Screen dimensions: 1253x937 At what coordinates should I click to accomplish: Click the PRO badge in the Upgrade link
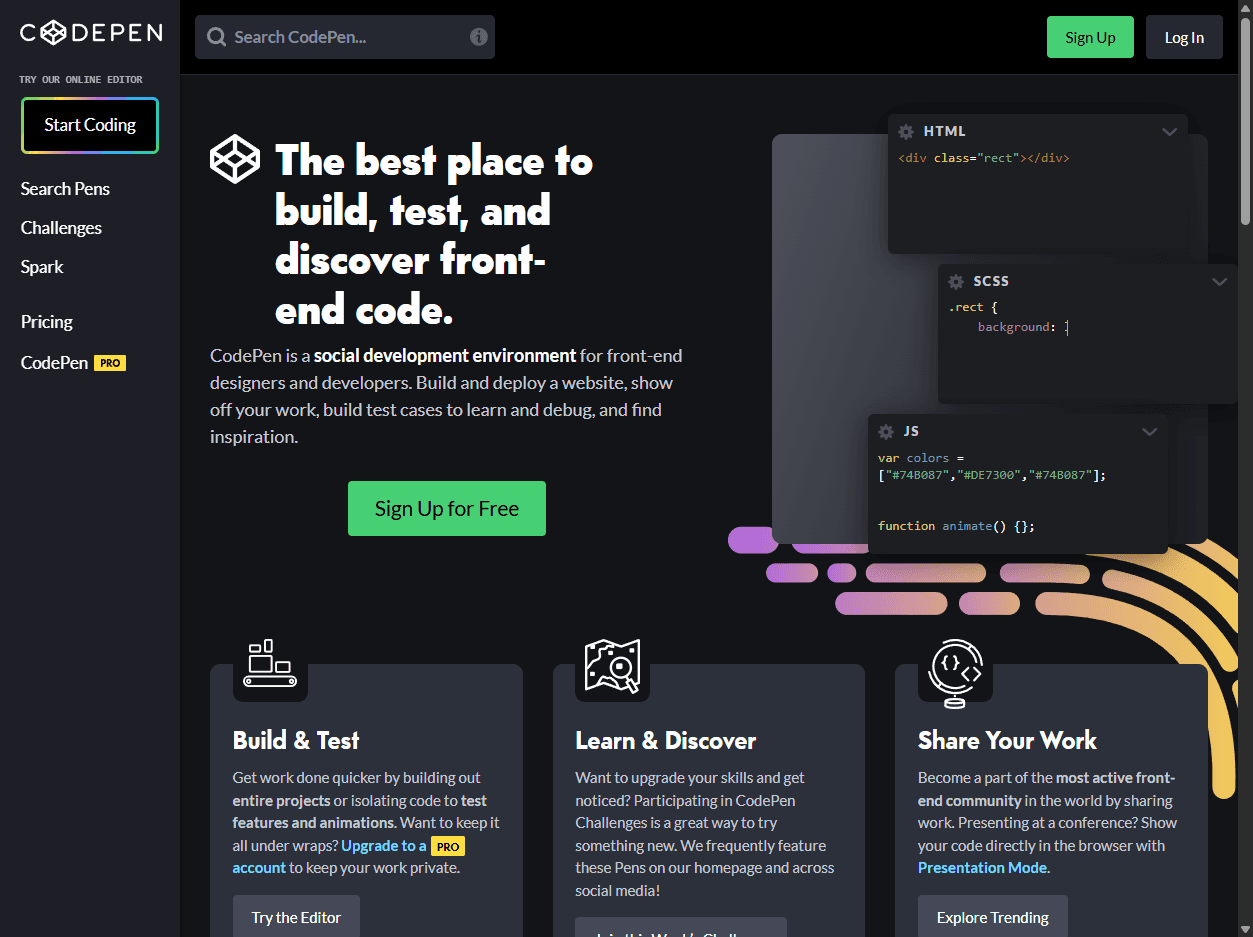(448, 846)
